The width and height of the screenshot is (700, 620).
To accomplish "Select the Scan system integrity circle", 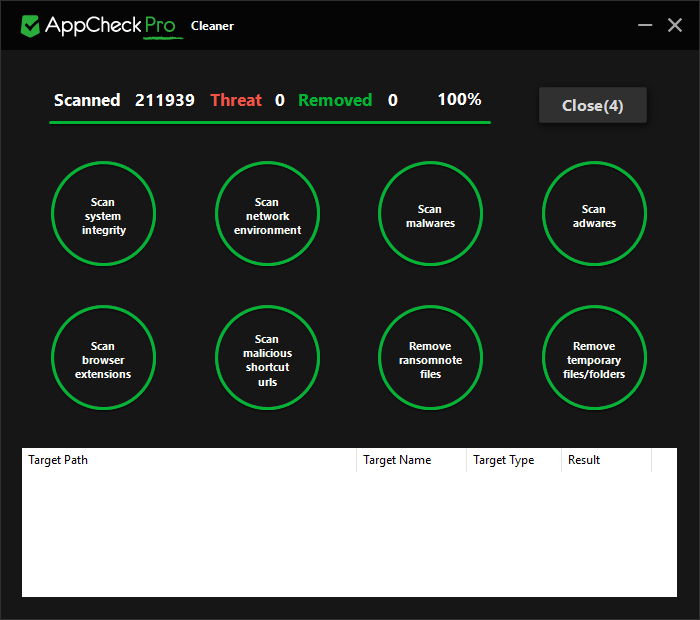I will point(103,215).
